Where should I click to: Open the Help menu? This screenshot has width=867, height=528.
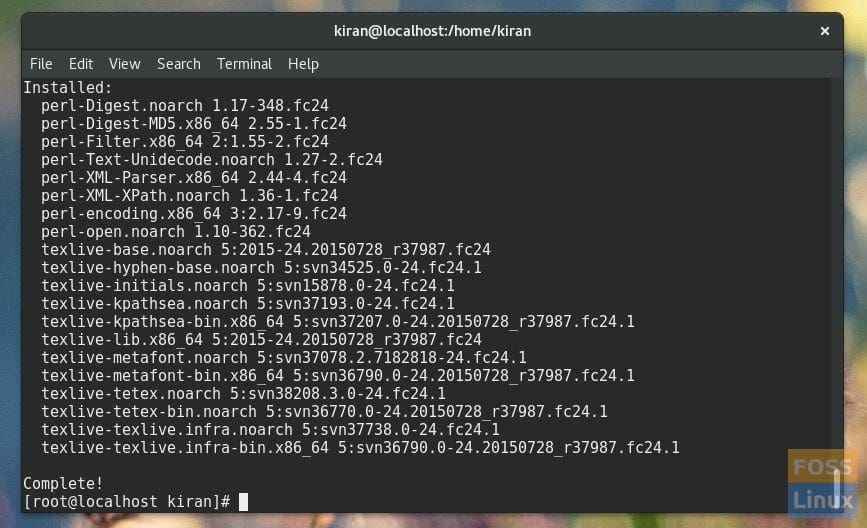[x=303, y=64]
